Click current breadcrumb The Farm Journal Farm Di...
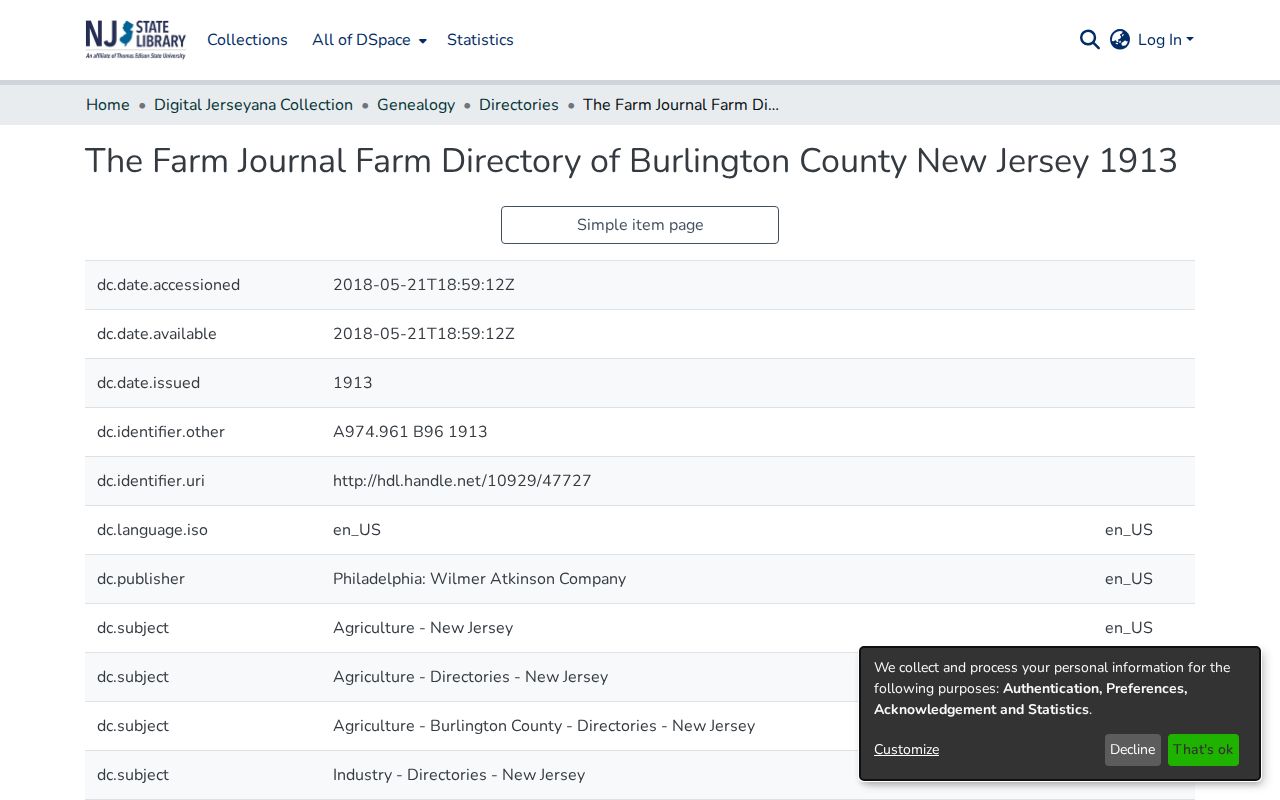 (680, 105)
